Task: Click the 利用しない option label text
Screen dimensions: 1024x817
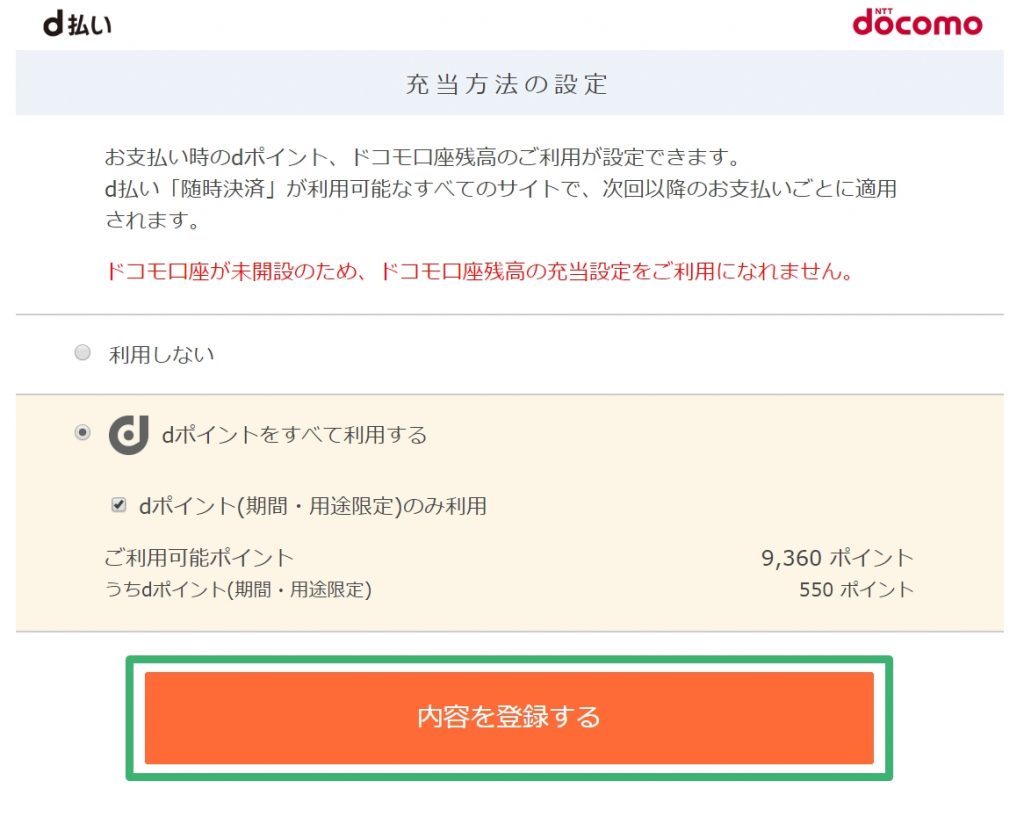Action: (x=161, y=355)
